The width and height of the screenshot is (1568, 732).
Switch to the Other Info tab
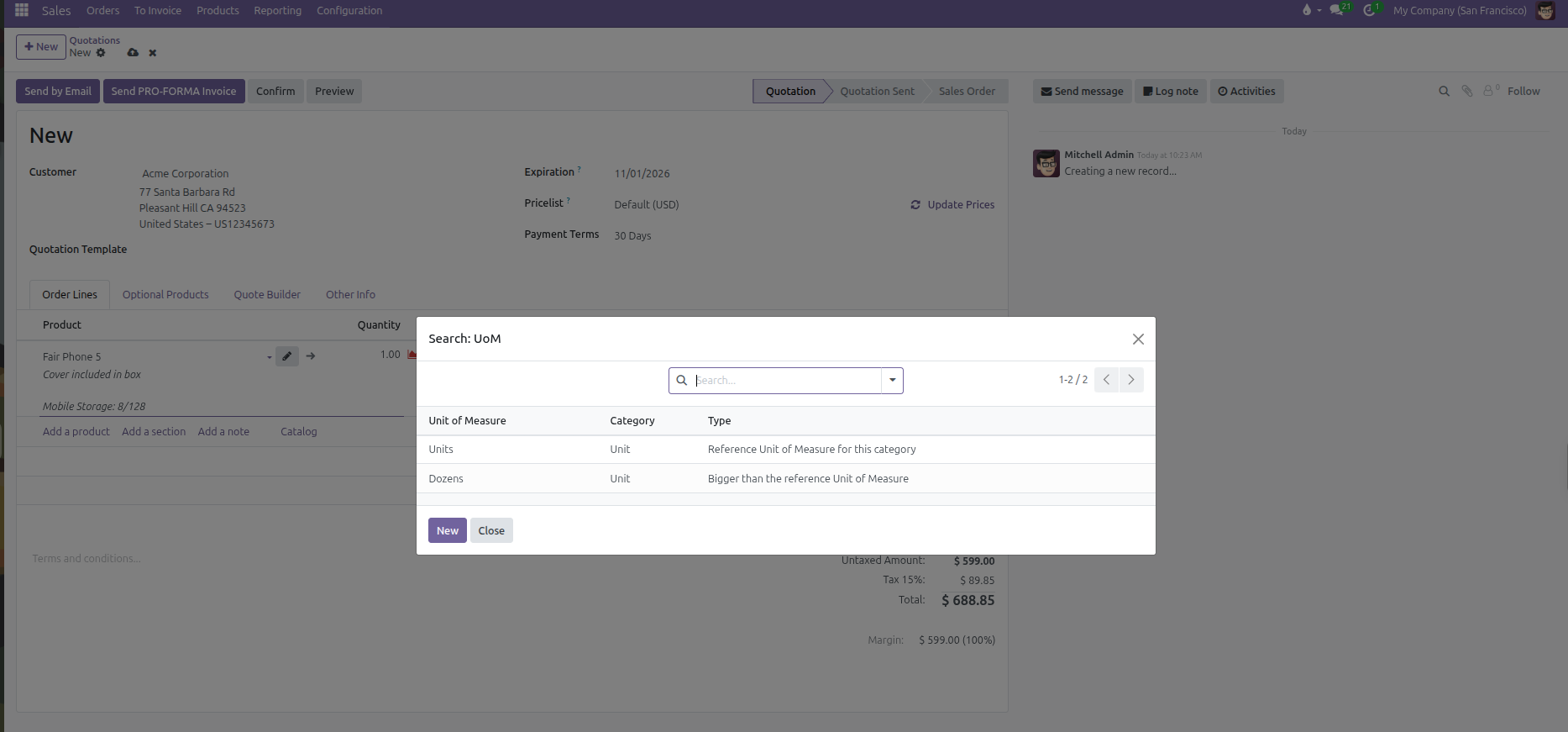coord(350,294)
